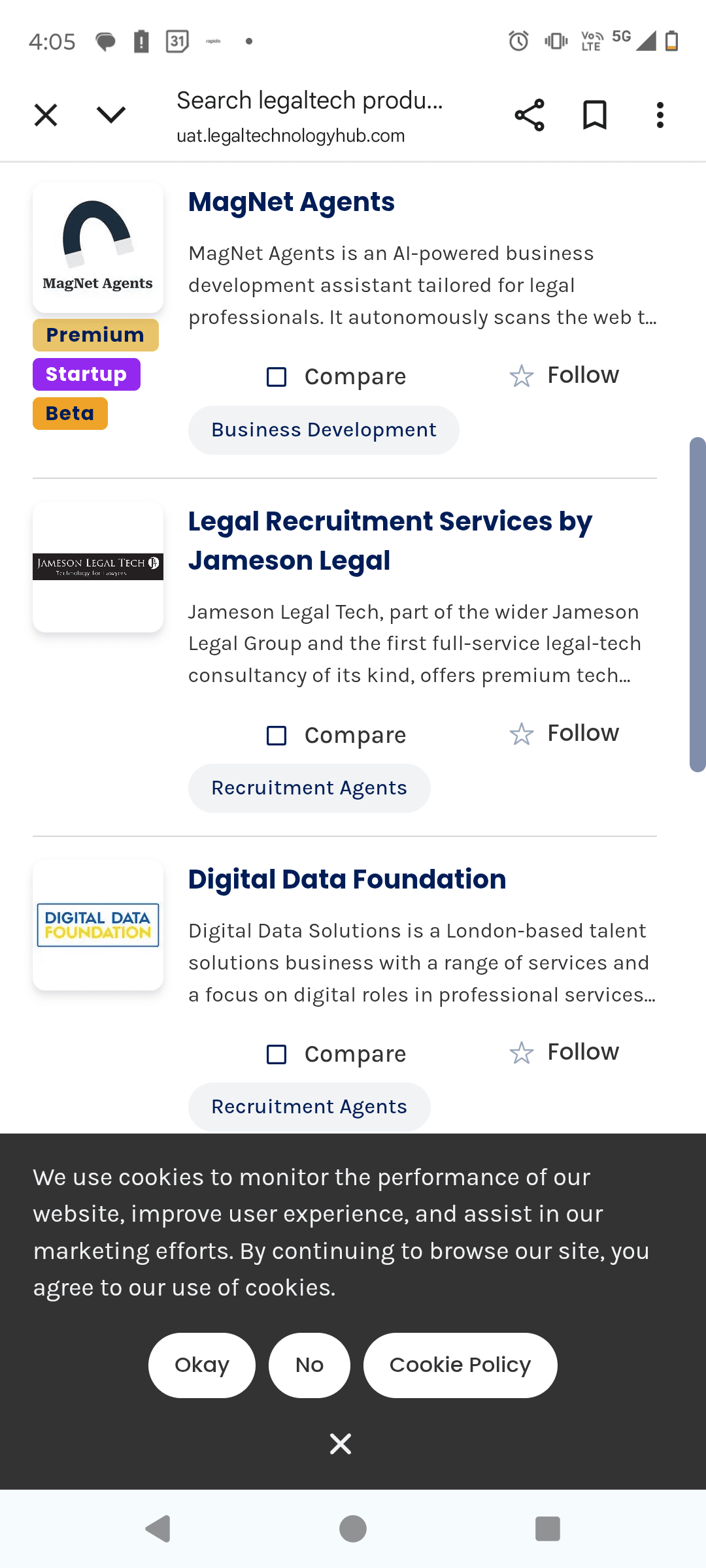Check the Compare box for Digital Data Foundation
This screenshot has width=706, height=1568.
pyautogui.click(x=277, y=1054)
